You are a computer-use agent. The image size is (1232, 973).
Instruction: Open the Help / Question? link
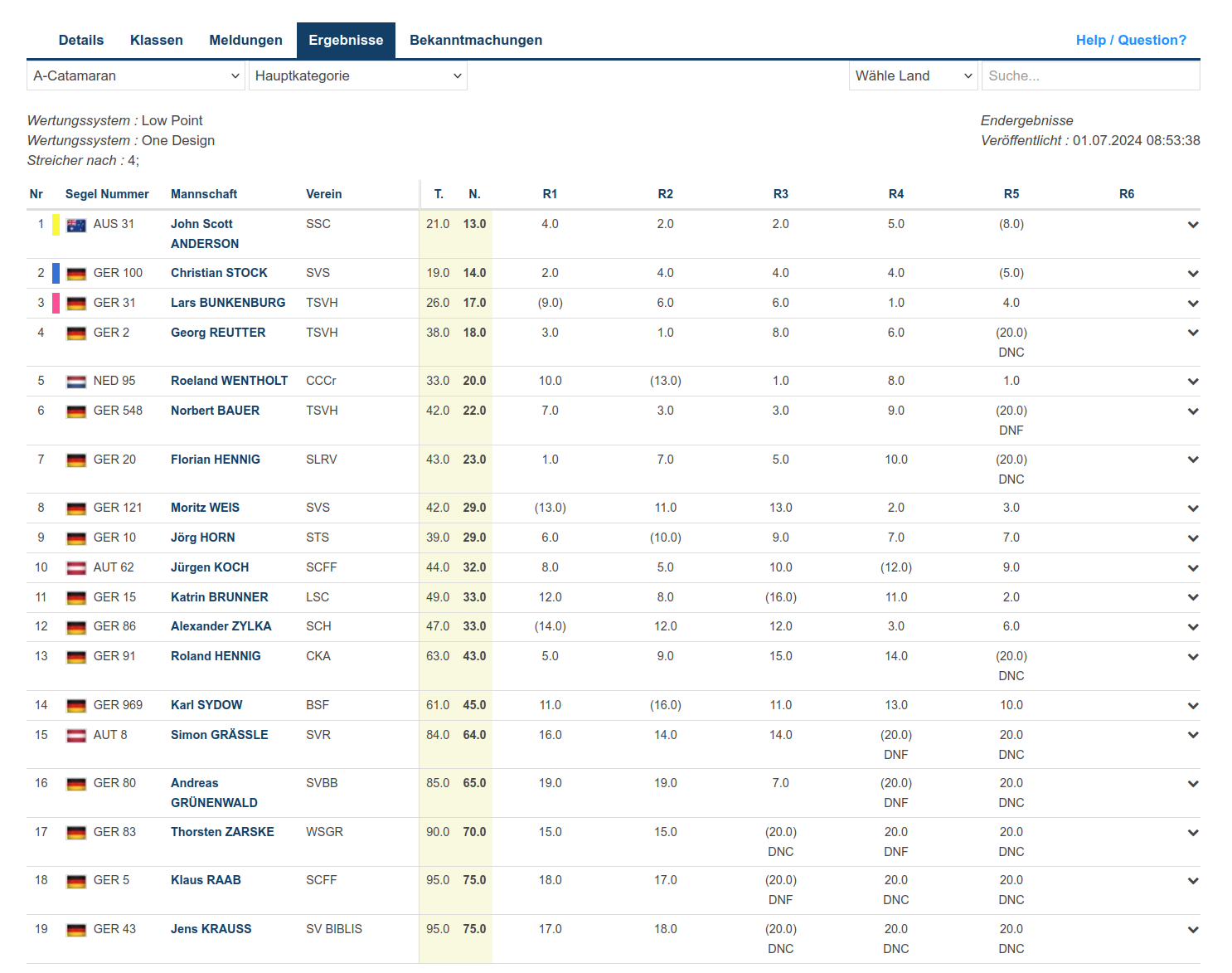[1130, 41]
